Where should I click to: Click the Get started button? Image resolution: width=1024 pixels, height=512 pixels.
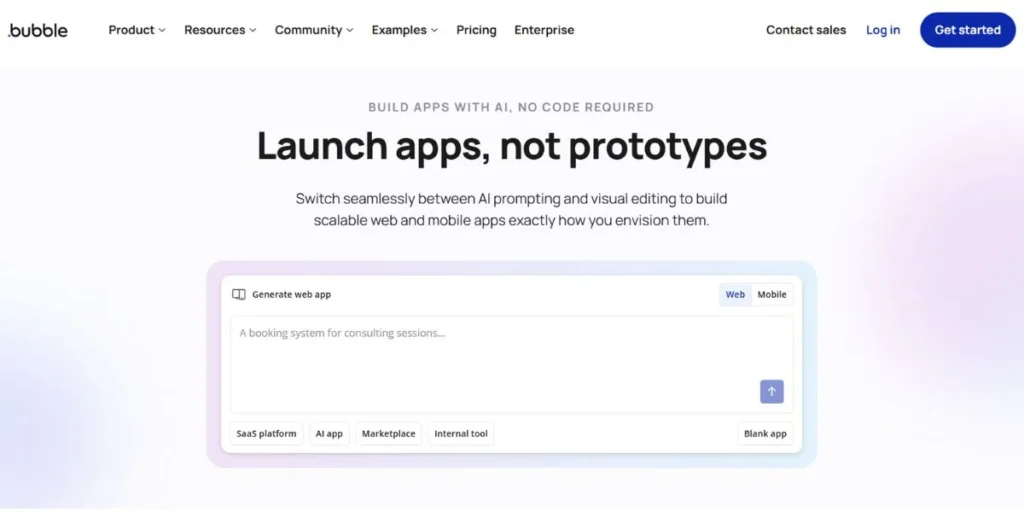pyautogui.click(x=967, y=30)
